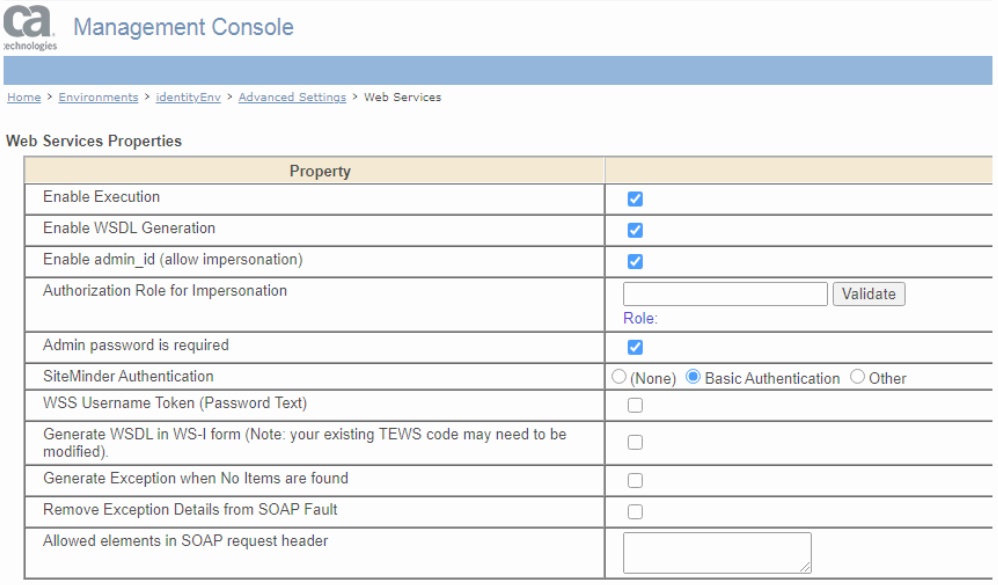Select the (None) authentication radio button

tap(619, 377)
